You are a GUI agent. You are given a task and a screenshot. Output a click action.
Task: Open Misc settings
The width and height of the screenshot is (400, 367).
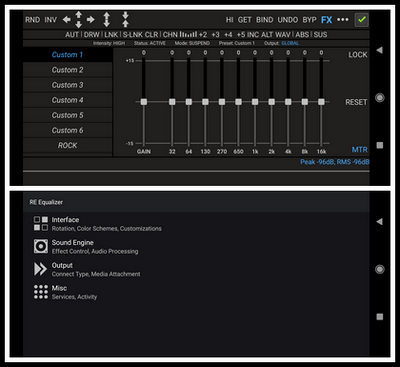[x=196, y=292]
